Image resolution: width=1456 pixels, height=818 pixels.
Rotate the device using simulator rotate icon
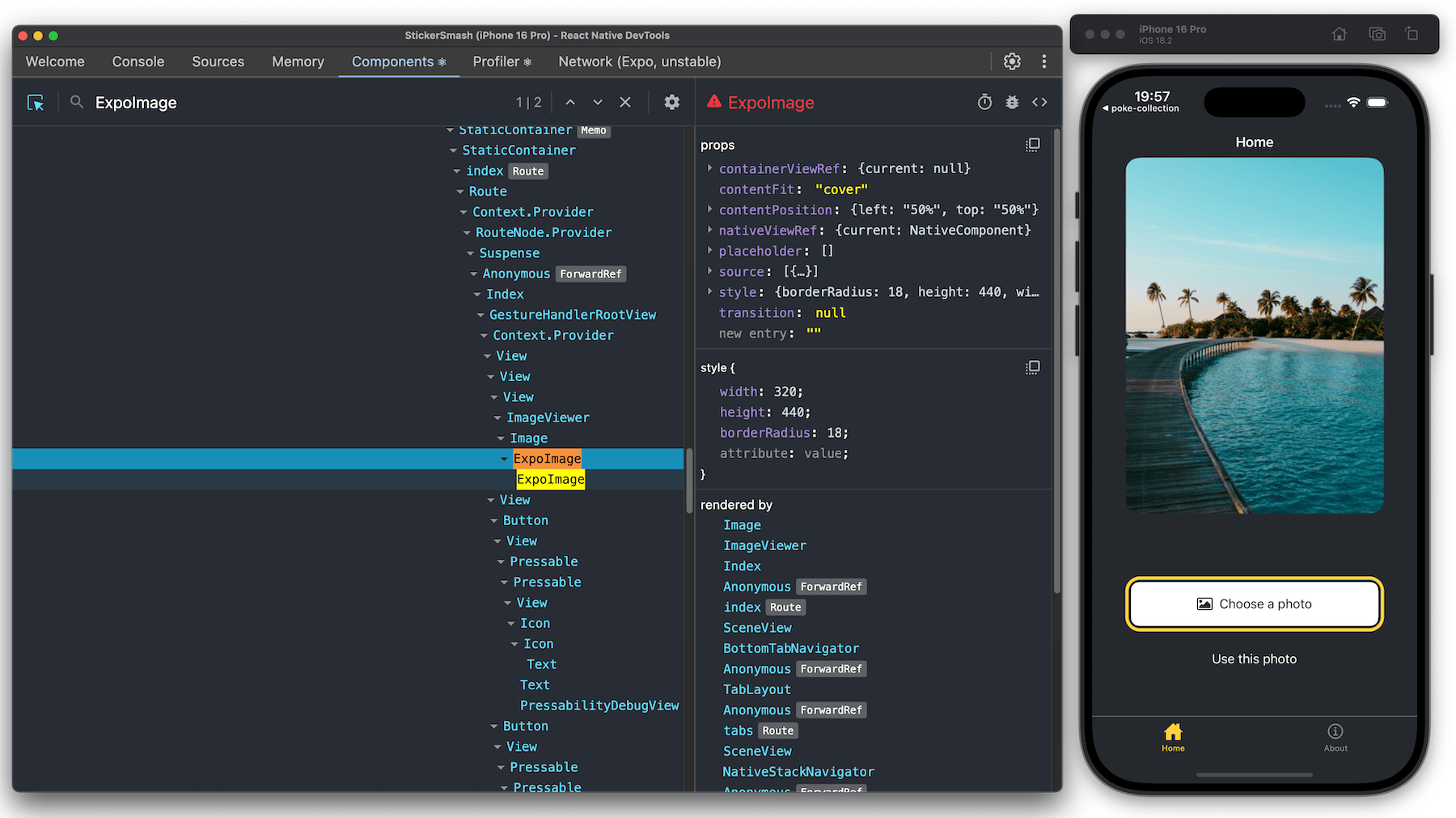click(x=1412, y=34)
